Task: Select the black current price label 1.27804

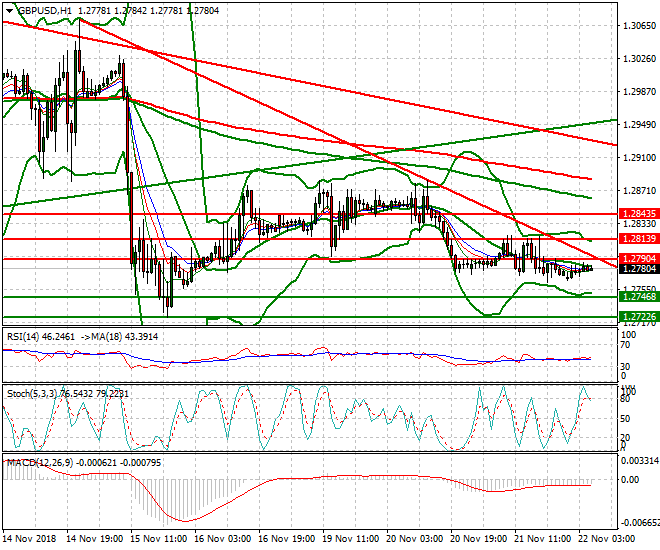Action: (639, 268)
